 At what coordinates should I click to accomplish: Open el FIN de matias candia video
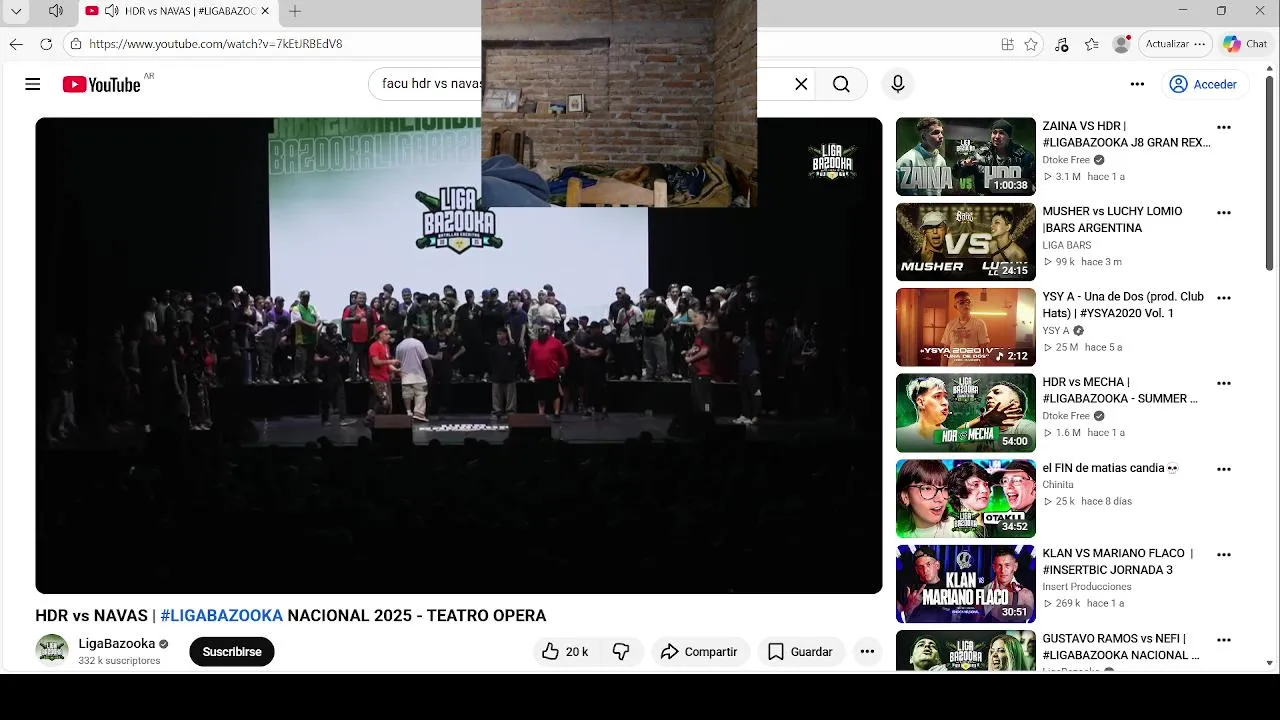1111,468
